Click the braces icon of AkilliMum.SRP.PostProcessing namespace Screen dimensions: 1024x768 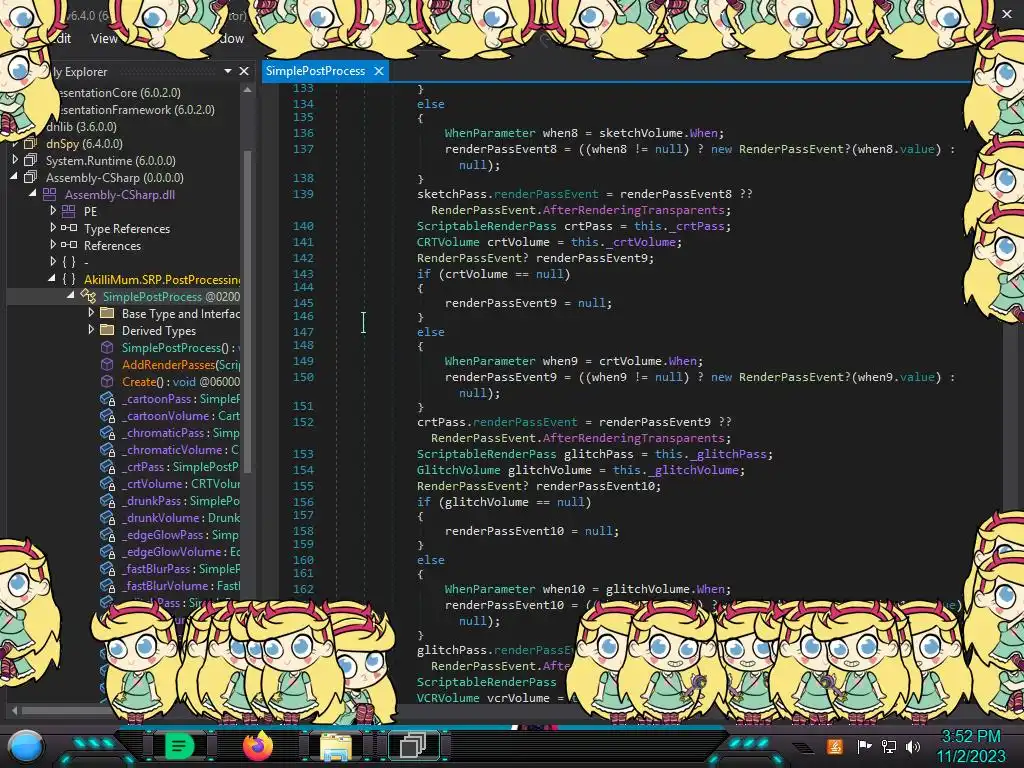coord(69,280)
